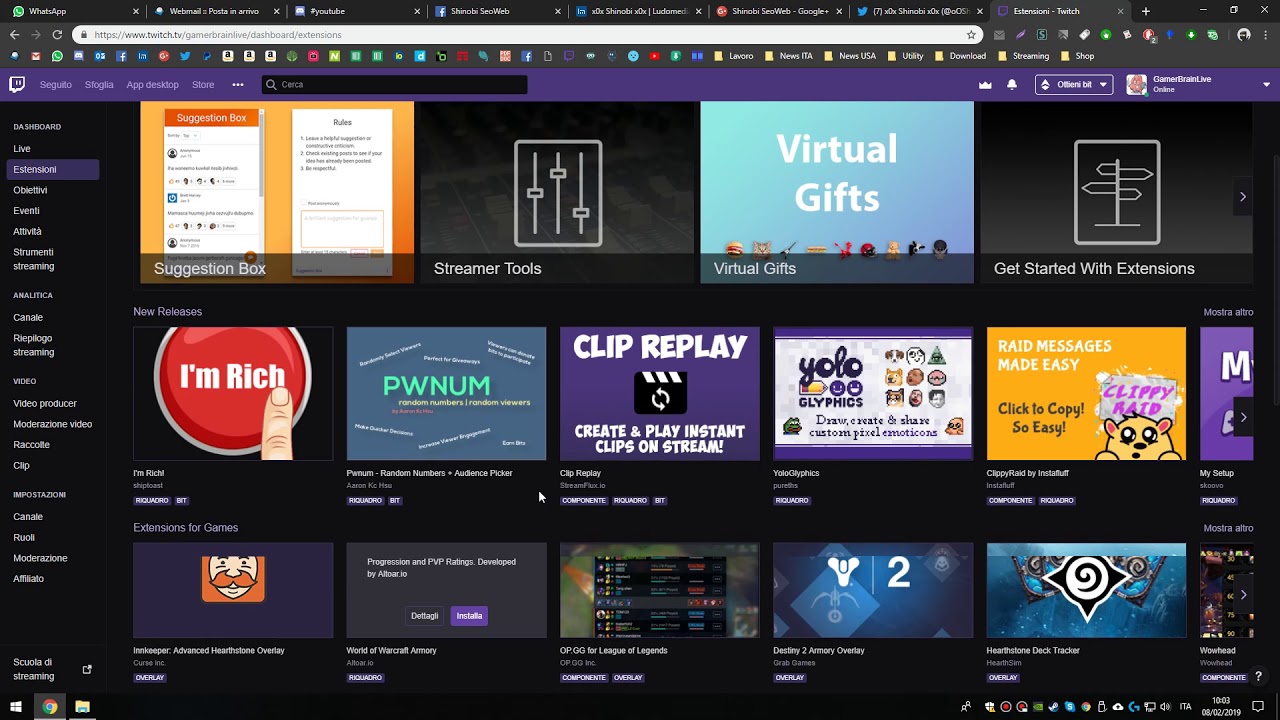This screenshot has height=720, width=1280.
Task: Show more New Releases via Mostra altro
Action: click(1228, 312)
